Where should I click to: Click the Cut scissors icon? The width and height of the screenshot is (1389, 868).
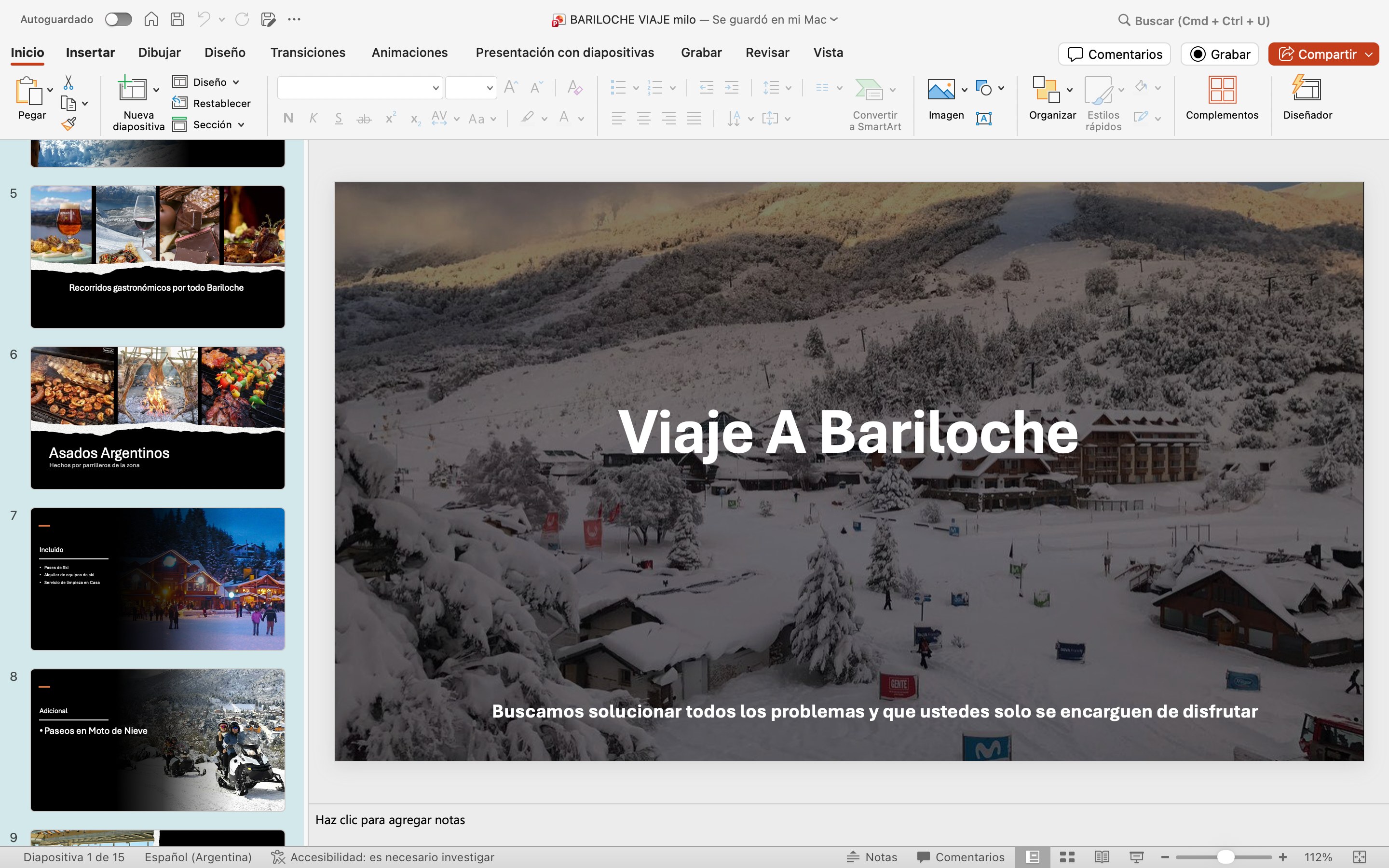(x=68, y=82)
